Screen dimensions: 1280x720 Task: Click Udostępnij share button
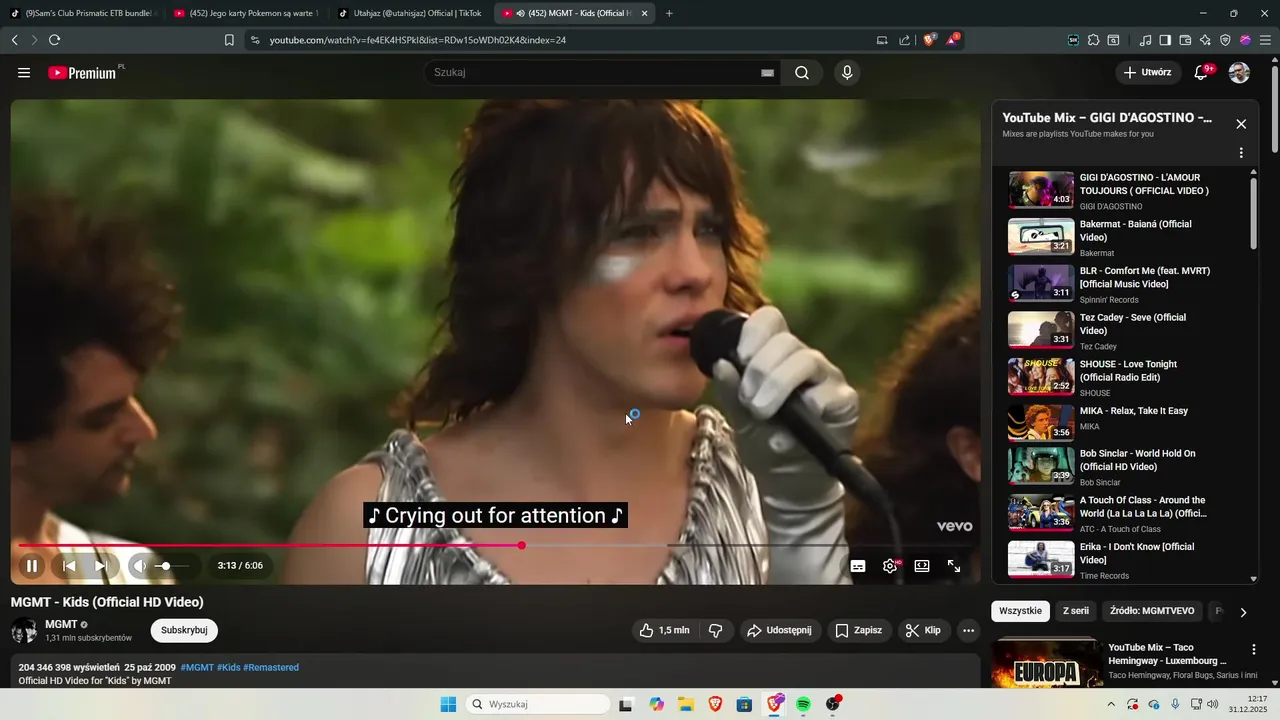click(x=780, y=630)
